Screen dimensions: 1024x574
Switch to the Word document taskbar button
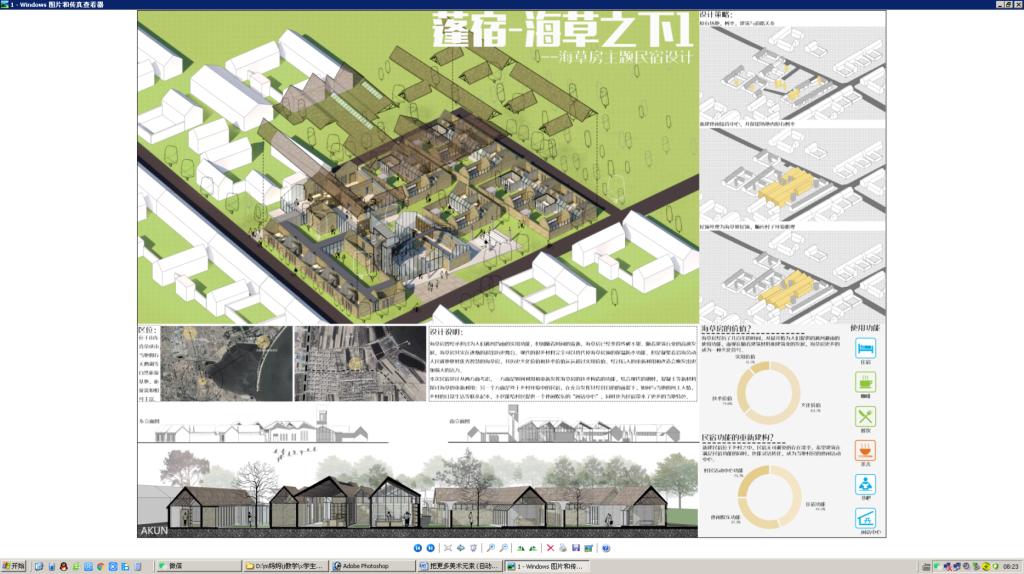coord(457,566)
